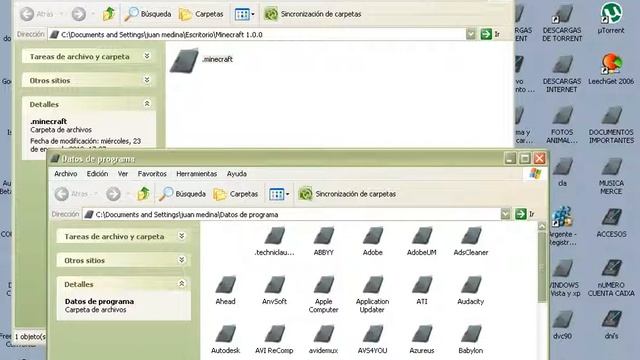Select the Audacity folder
640x360 pixels.
click(x=471, y=290)
